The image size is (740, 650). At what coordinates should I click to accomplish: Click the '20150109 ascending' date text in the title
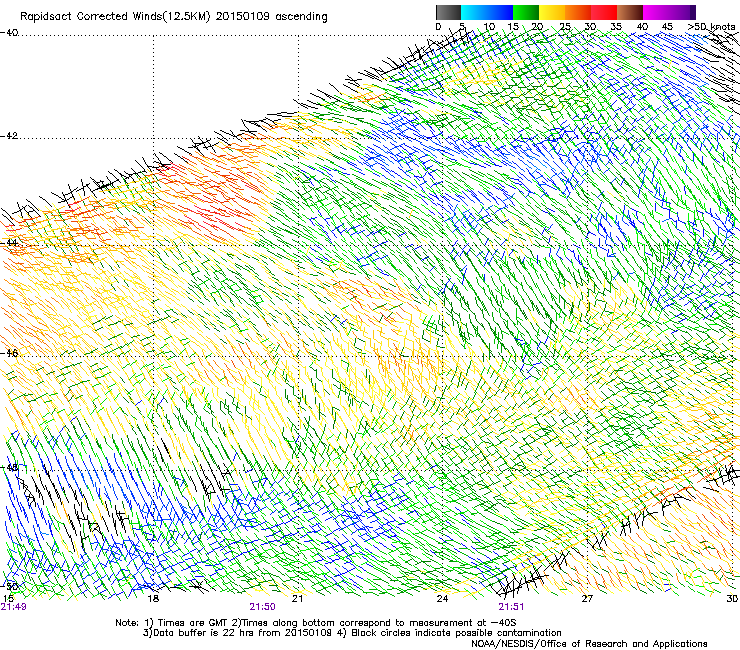click(272, 17)
